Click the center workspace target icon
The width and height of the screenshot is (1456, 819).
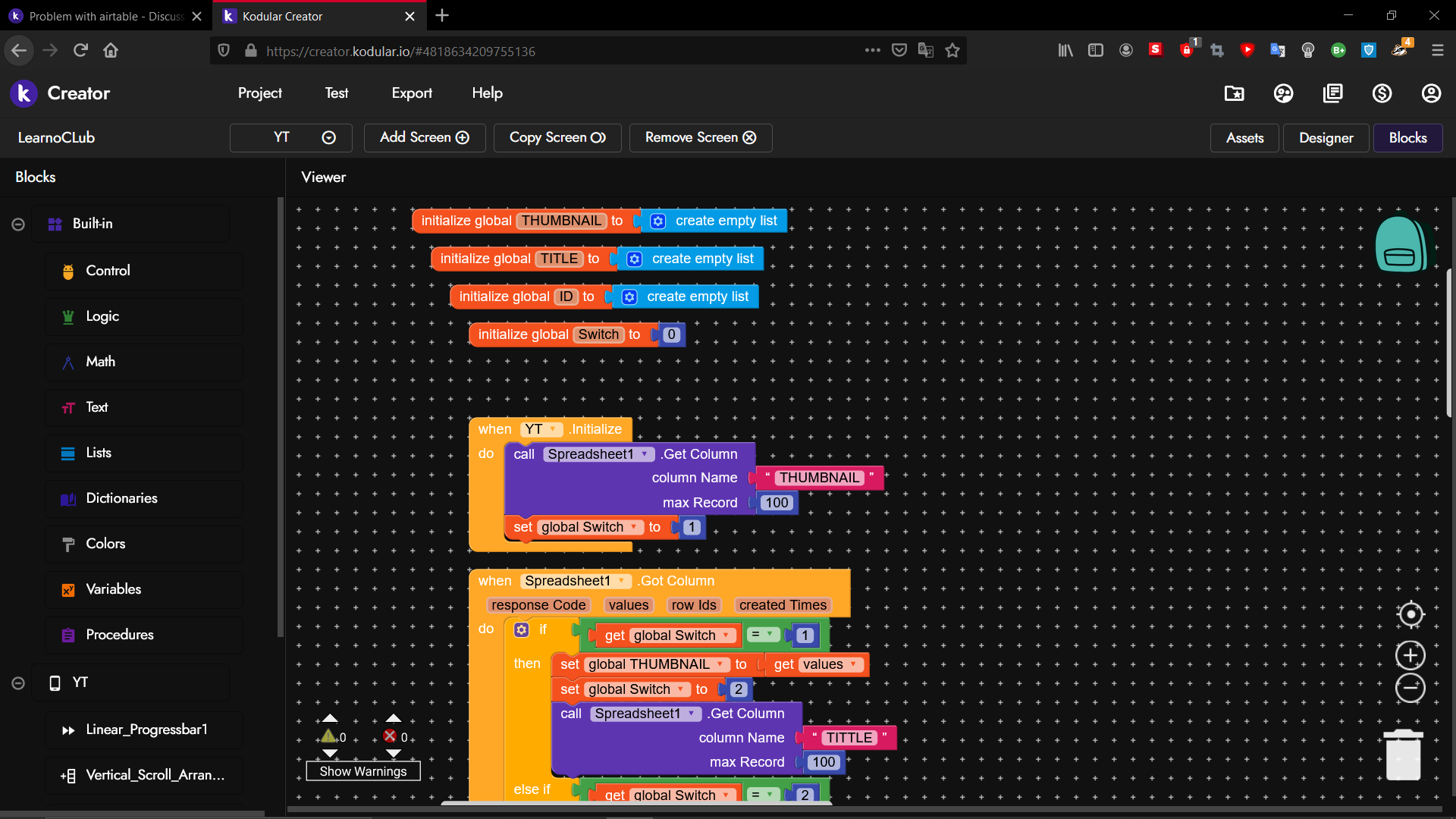(1410, 614)
